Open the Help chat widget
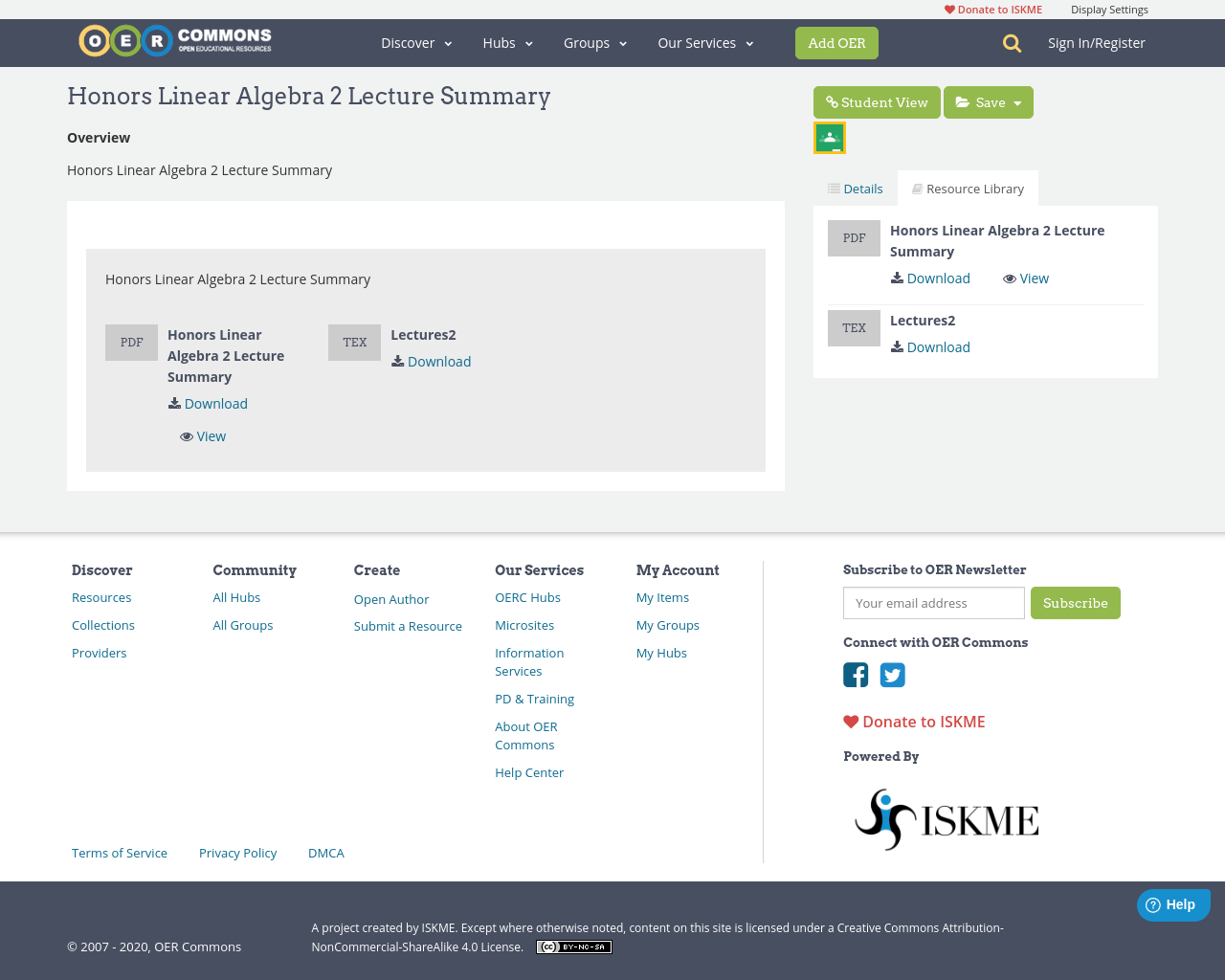This screenshot has height=980, width=1225. (x=1173, y=903)
